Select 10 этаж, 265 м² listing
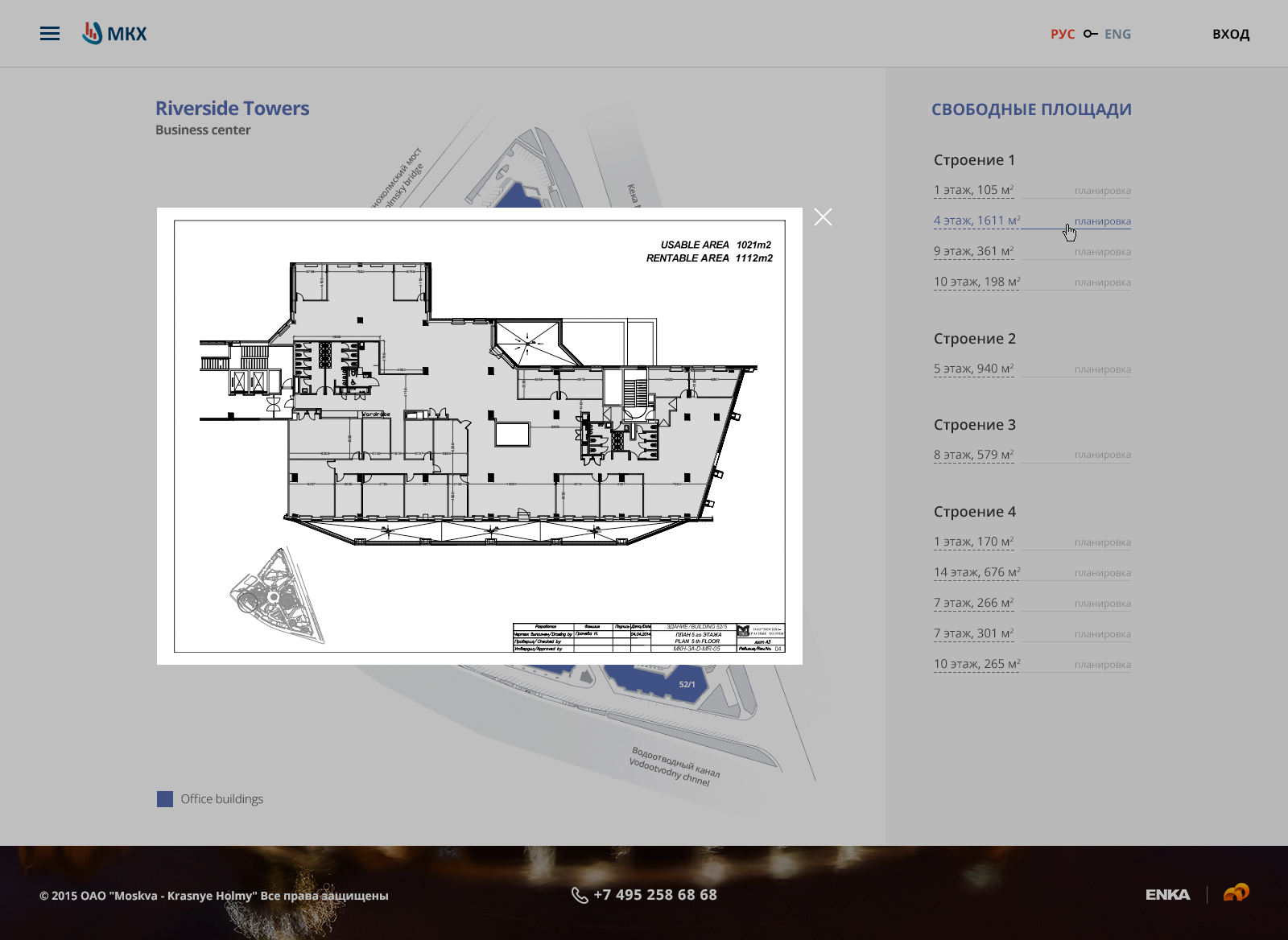Screen dimensions: 1288x940 pyautogui.click(x=976, y=664)
